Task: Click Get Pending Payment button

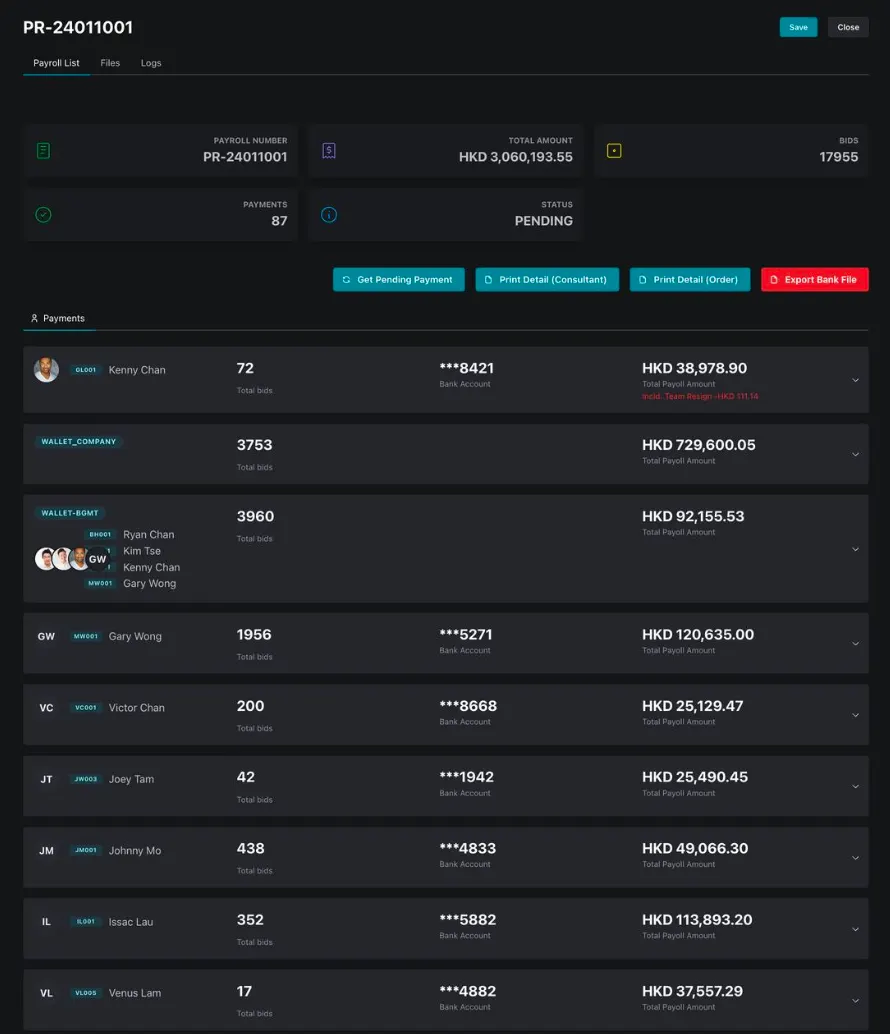Action: coord(398,280)
